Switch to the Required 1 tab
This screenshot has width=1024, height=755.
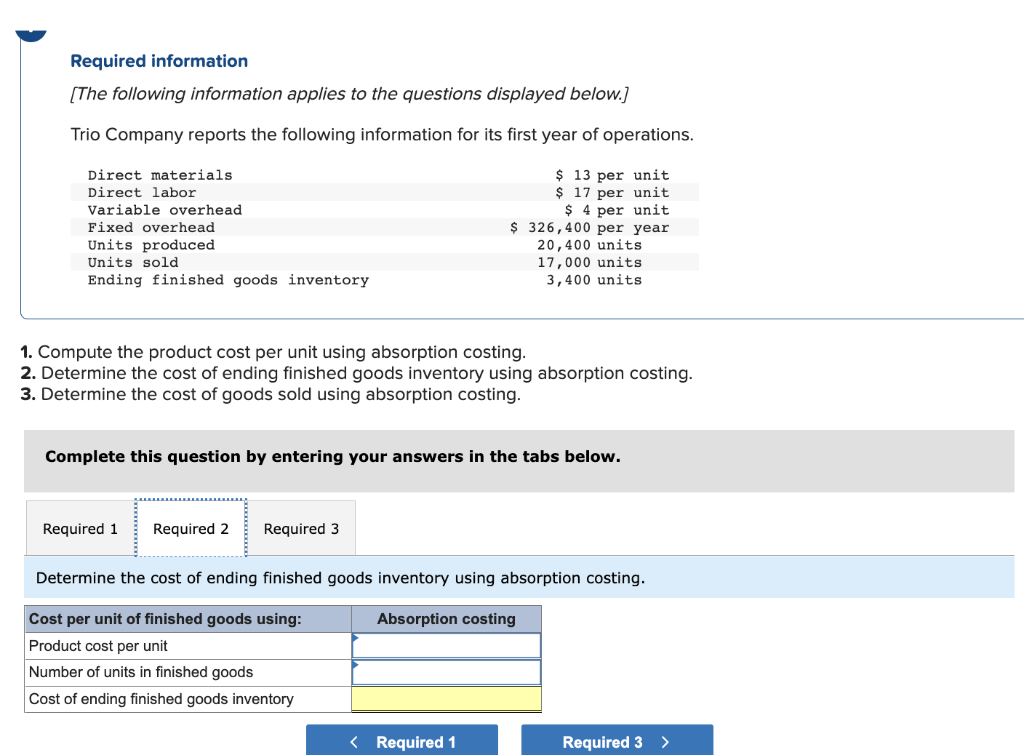click(78, 528)
